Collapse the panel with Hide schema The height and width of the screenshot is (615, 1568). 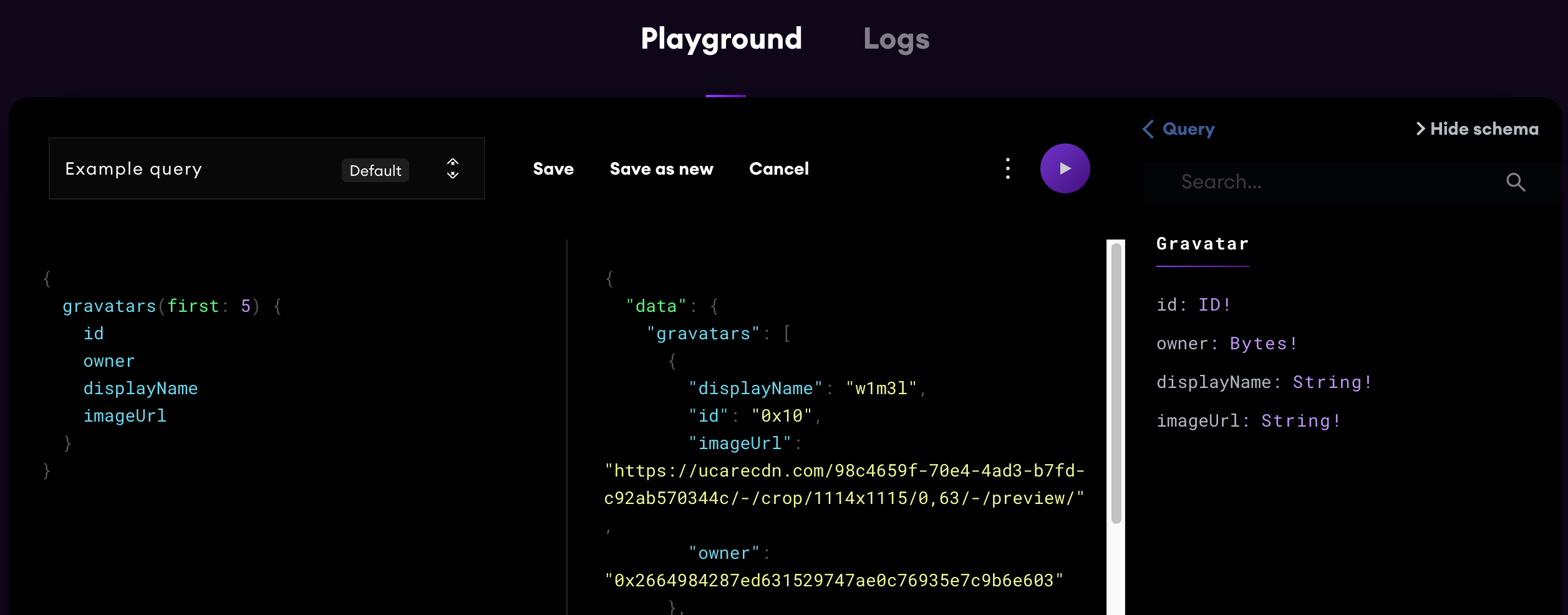(1477, 129)
